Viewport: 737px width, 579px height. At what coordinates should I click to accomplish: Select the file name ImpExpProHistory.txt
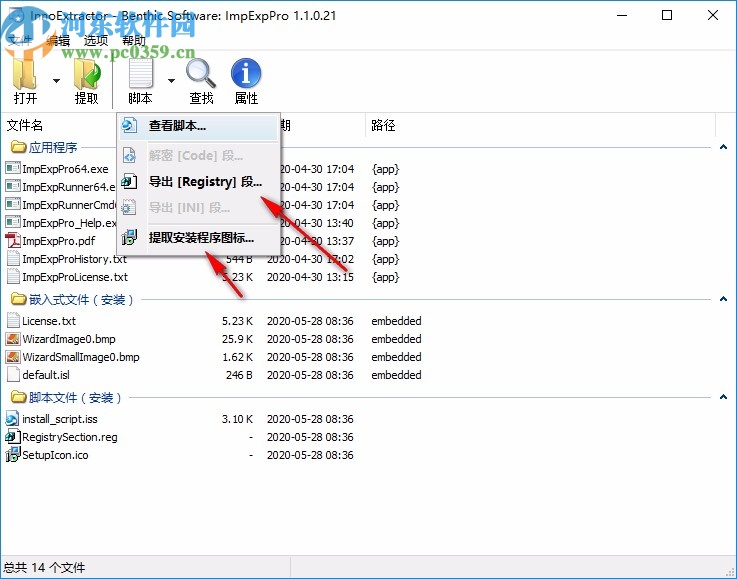pos(74,259)
